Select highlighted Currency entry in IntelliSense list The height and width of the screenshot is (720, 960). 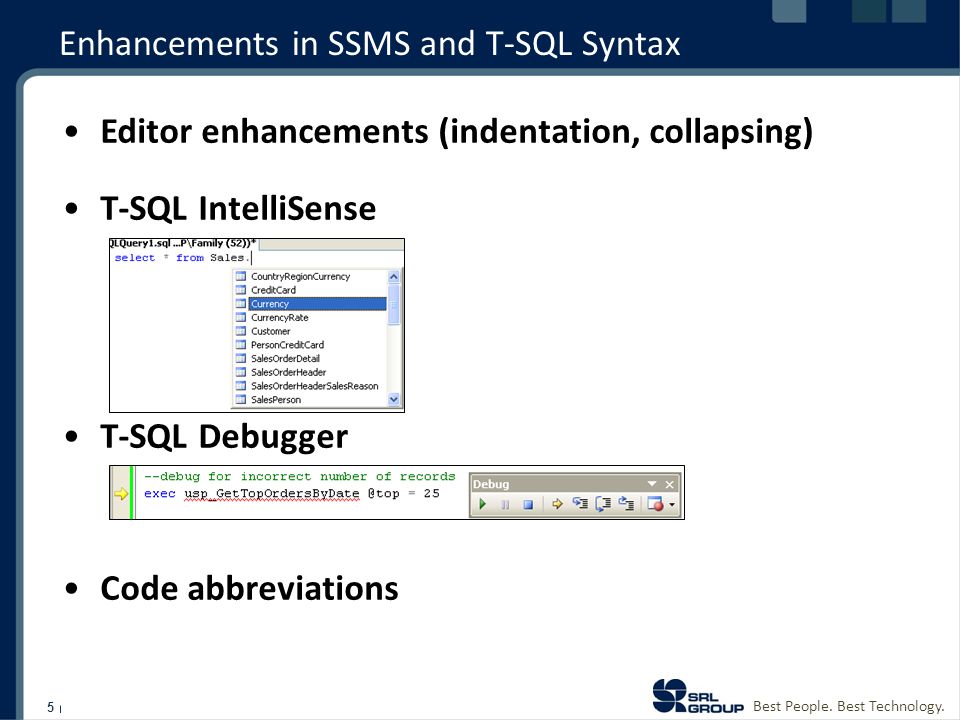[318, 304]
